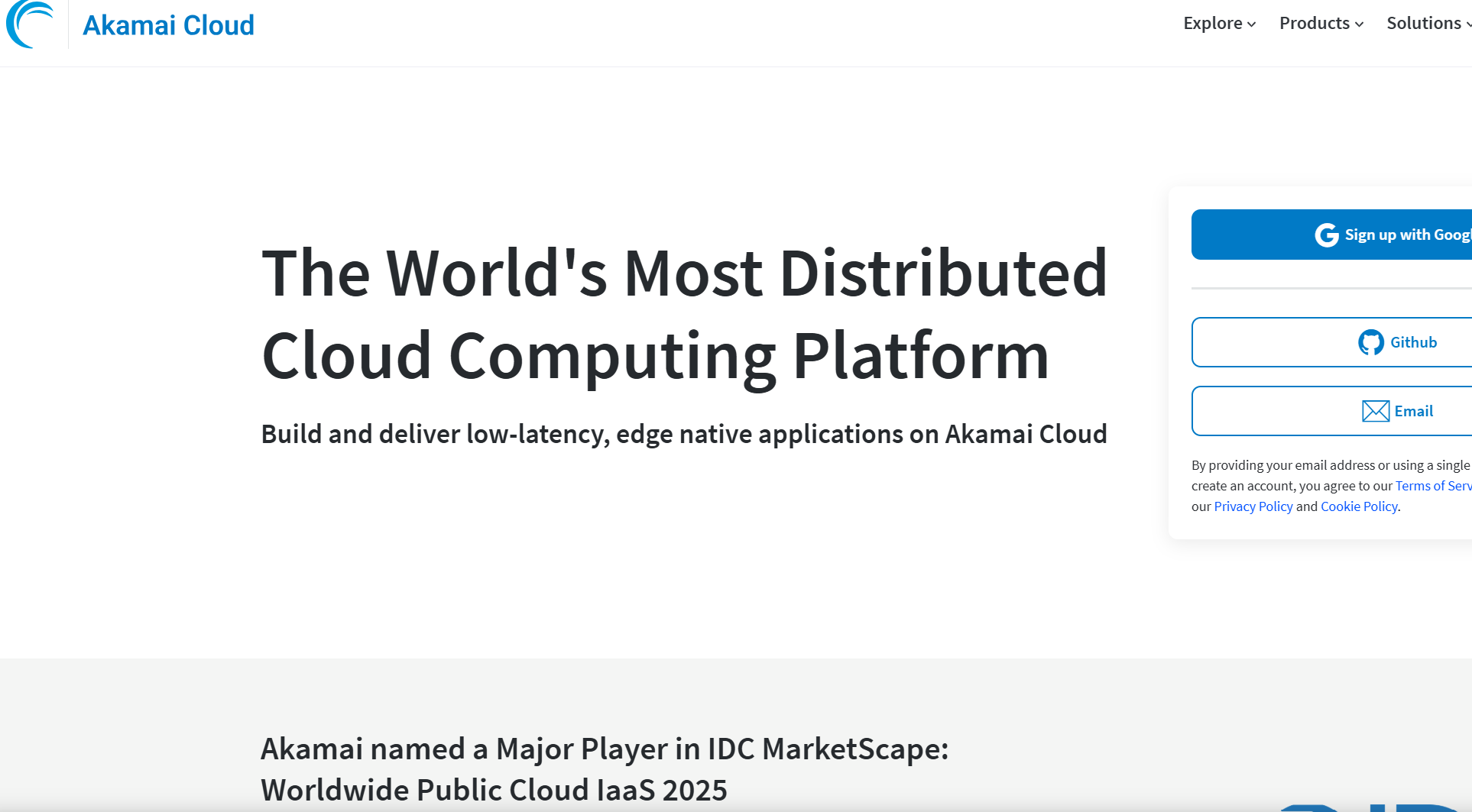Click the chevron arrow beside Products
The width and height of the screenshot is (1472, 812).
point(1360,24)
